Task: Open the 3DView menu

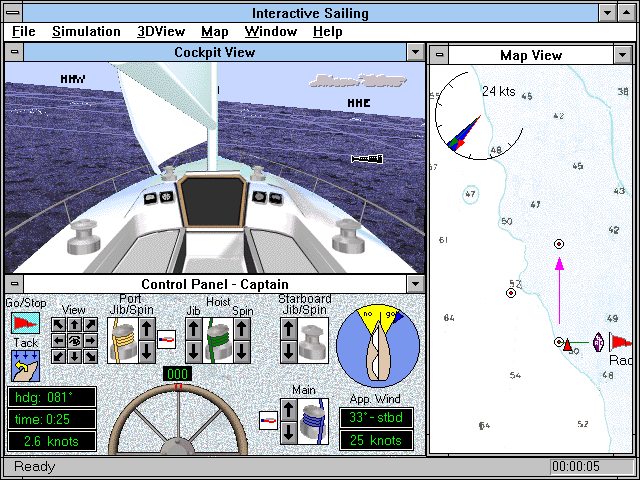Action: (161, 31)
